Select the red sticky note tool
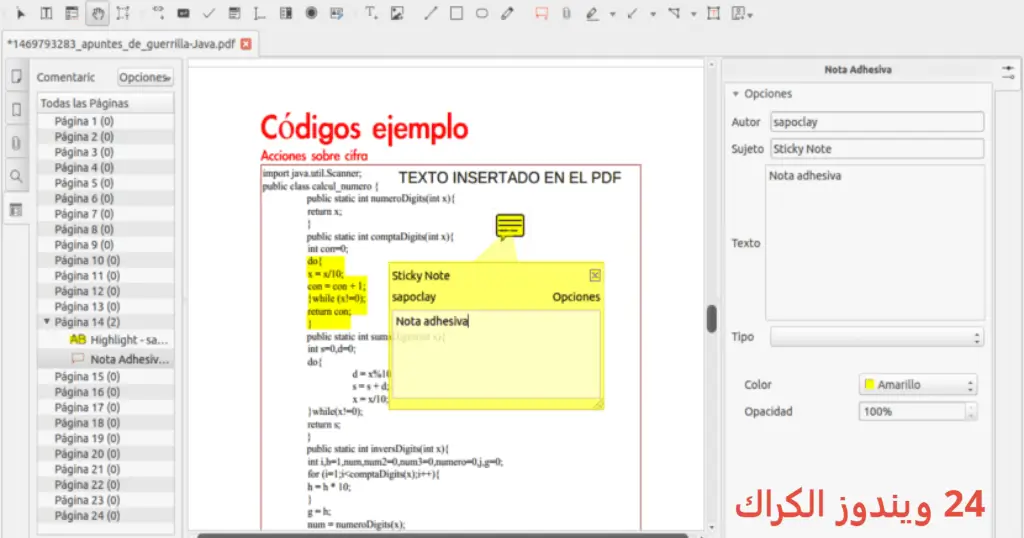 point(541,13)
